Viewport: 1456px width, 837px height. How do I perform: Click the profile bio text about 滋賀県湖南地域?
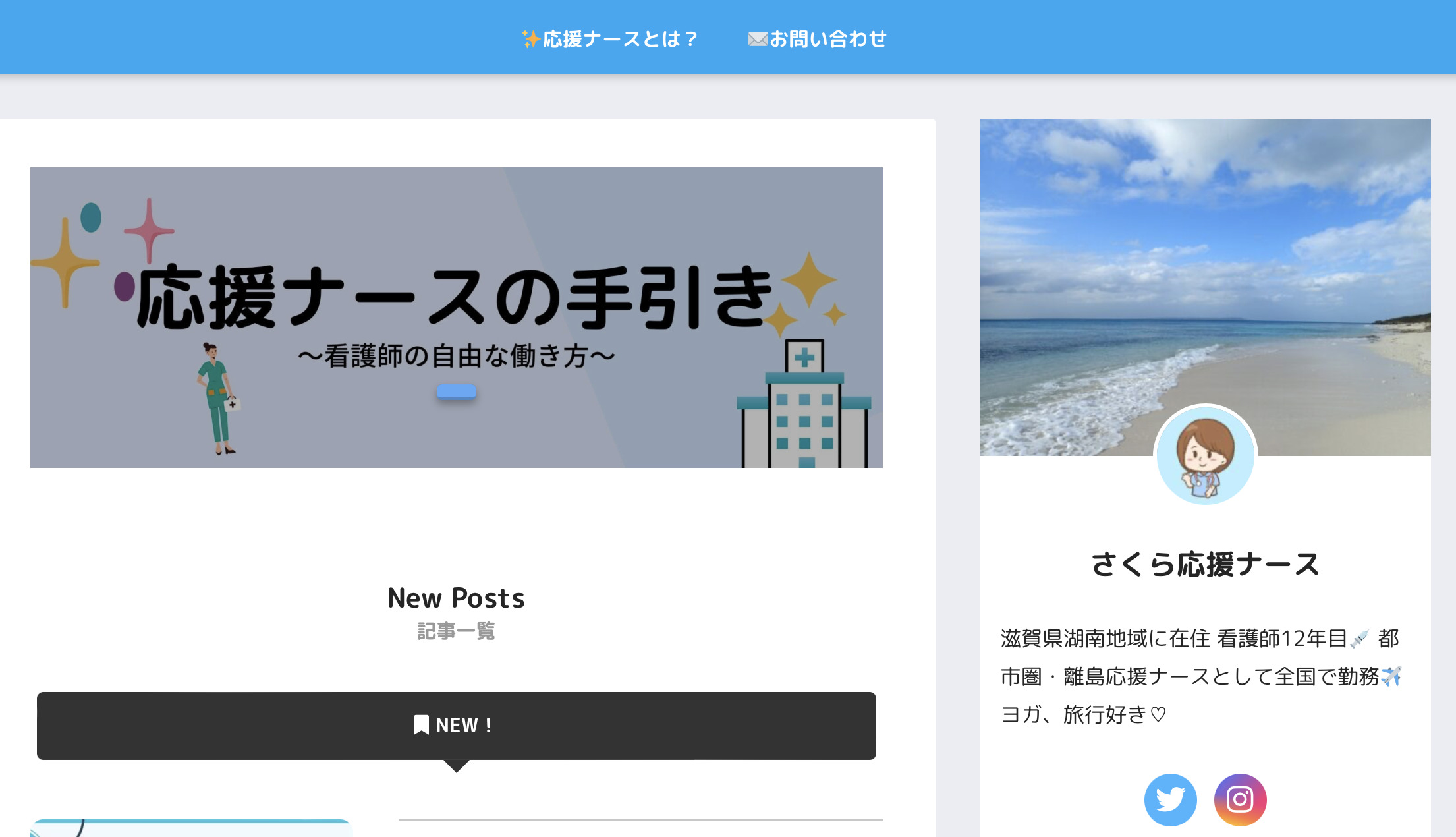point(1200,676)
